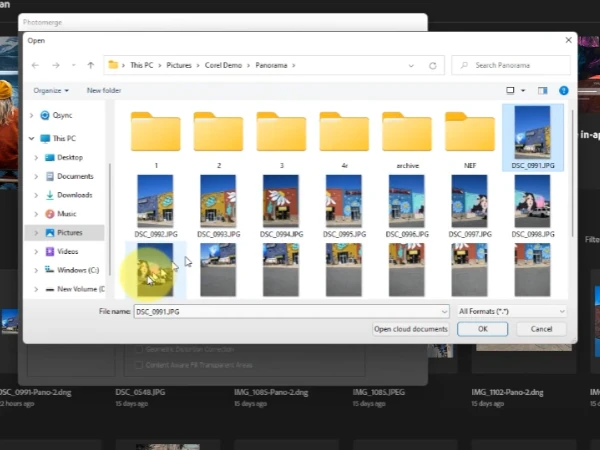Click the Open cloud documents button
600x450 pixels.
pos(411,329)
